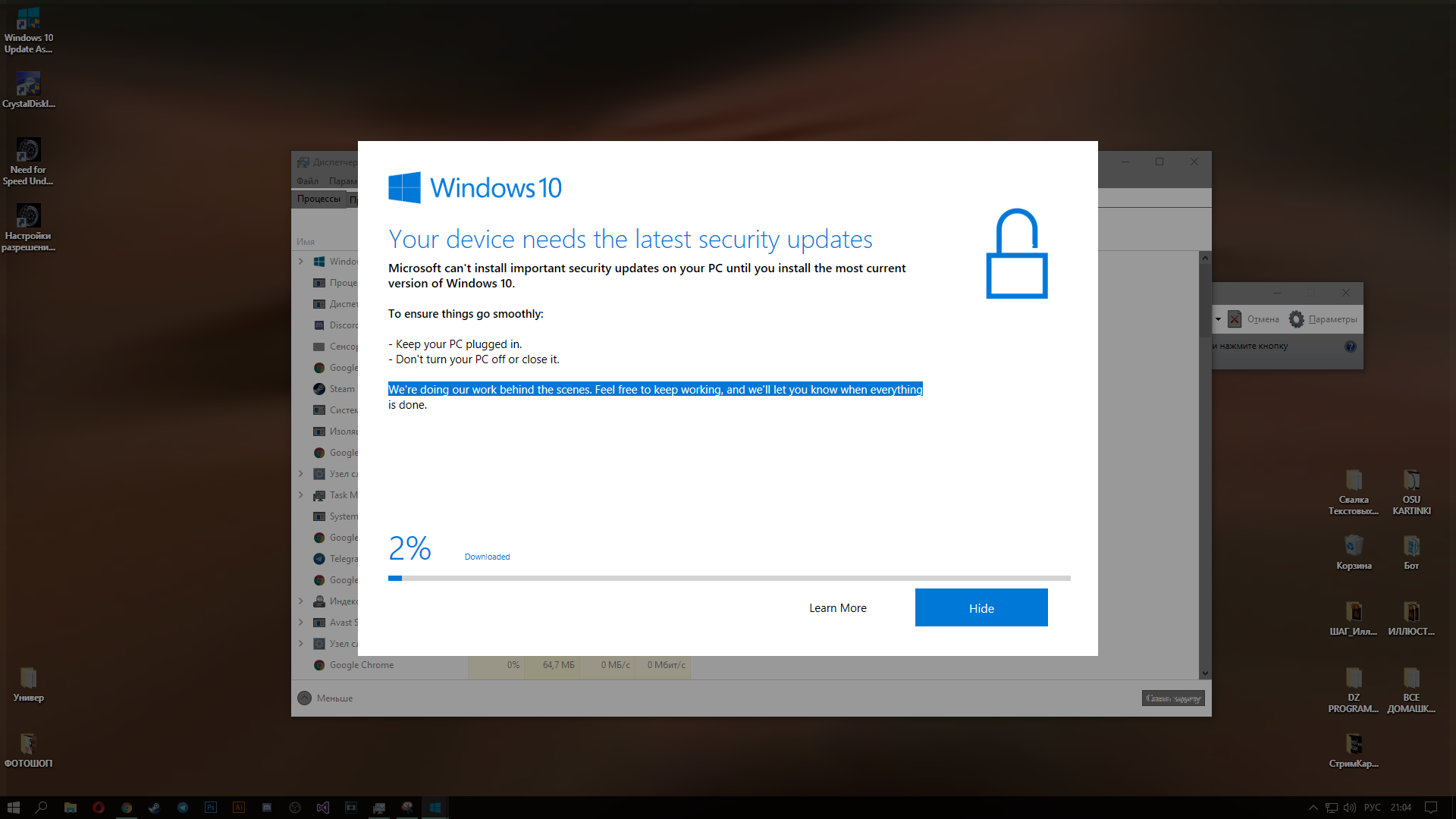Image resolution: width=1456 pixels, height=819 pixels.
Task: Open the notification center icon
Action: [1431, 808]
